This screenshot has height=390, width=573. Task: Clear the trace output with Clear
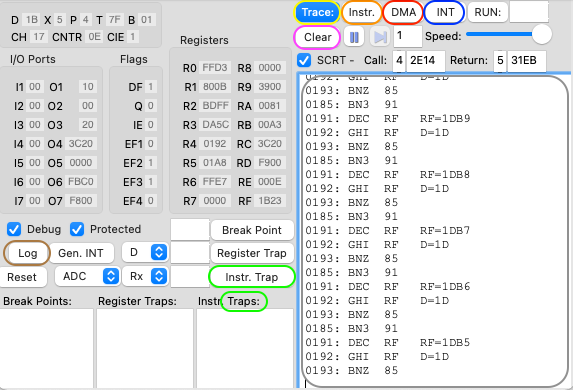pos(318,37)
